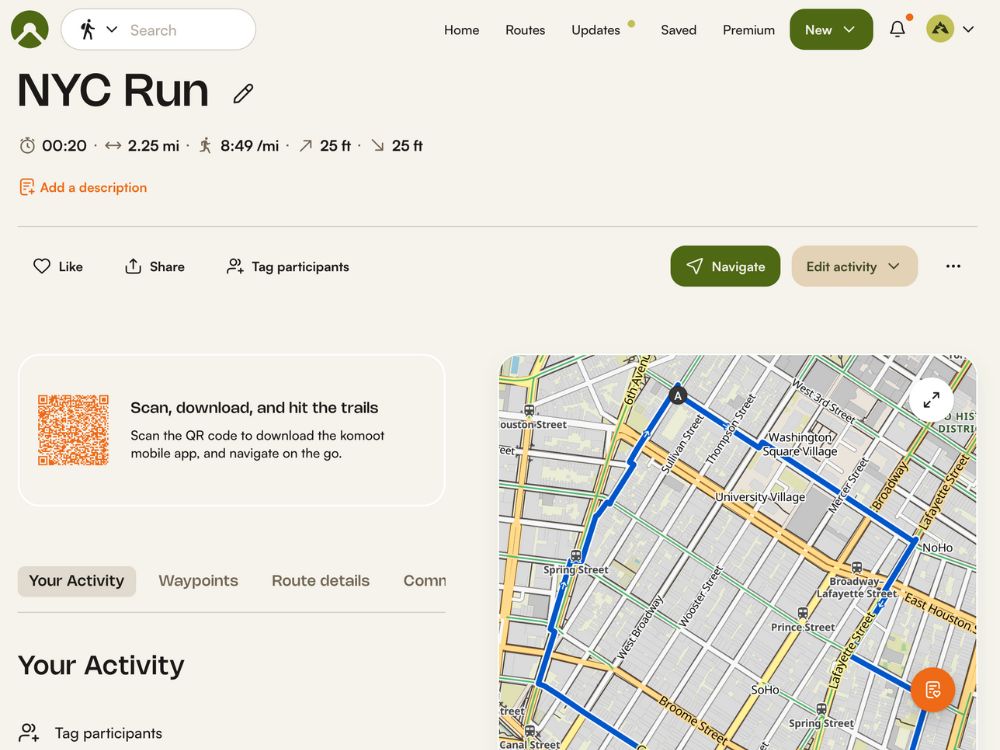Click the orange floating note button on map
The height and width of the screenshot is (750, 1000).
932,689
